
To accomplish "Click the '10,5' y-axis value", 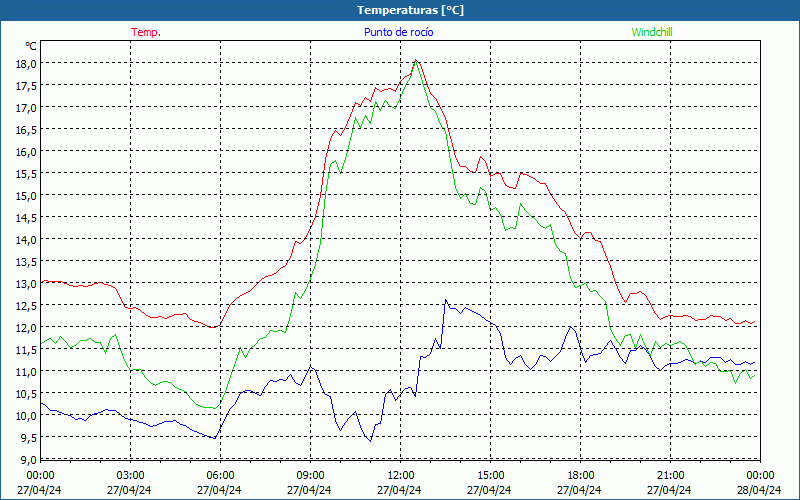I will (27, 393).
